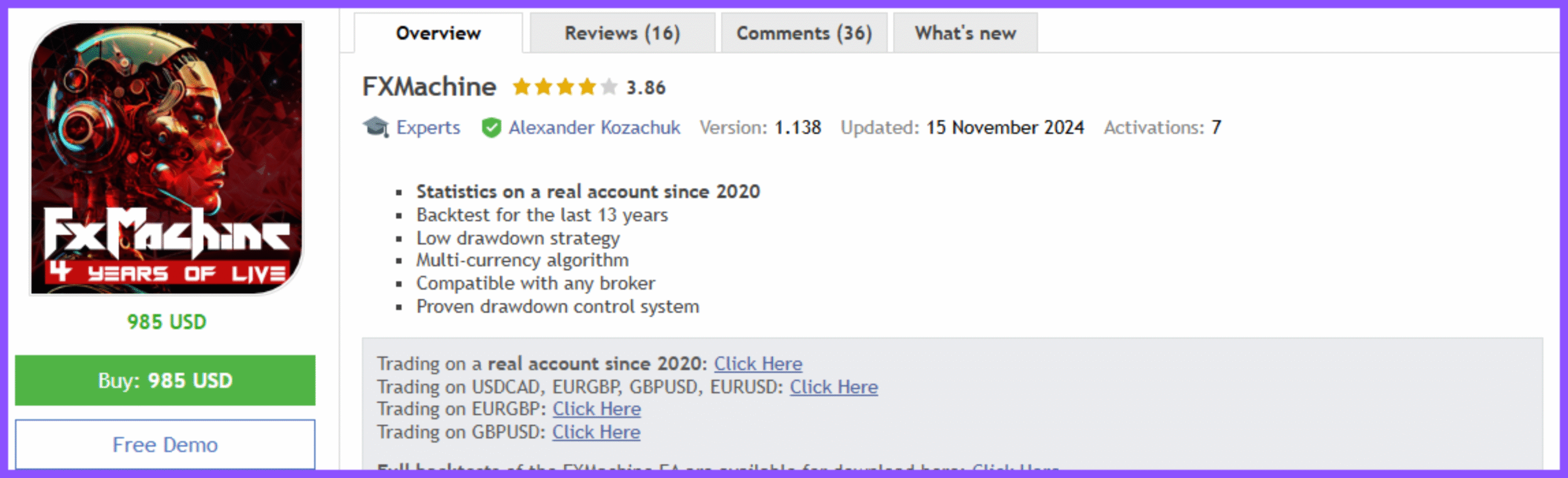Click the Trading on GBPUSD link
The height and width of the screenshot is (478, 1568).
(596, 432)
